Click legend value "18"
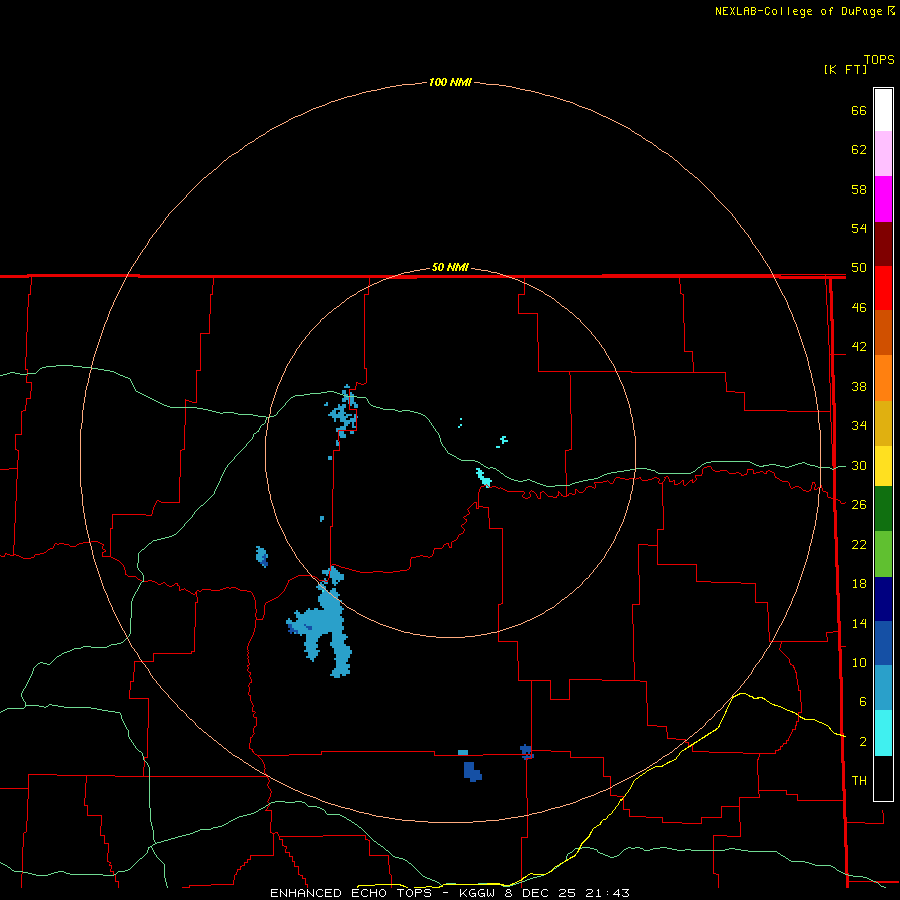The width and height of the screenshot is (900, 900). [859, 584]
